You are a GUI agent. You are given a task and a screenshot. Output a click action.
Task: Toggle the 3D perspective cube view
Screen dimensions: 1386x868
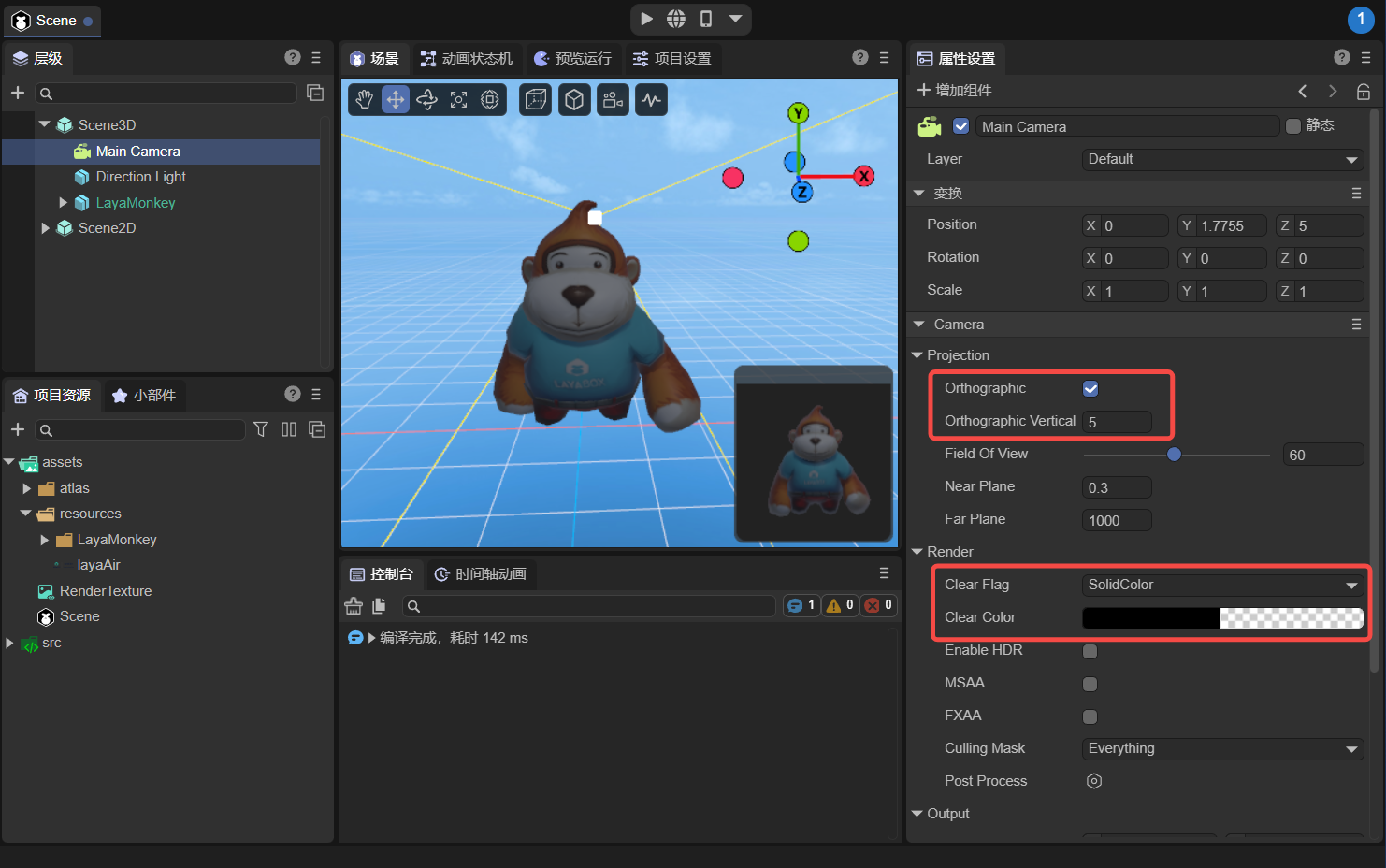tap(536, 99)
